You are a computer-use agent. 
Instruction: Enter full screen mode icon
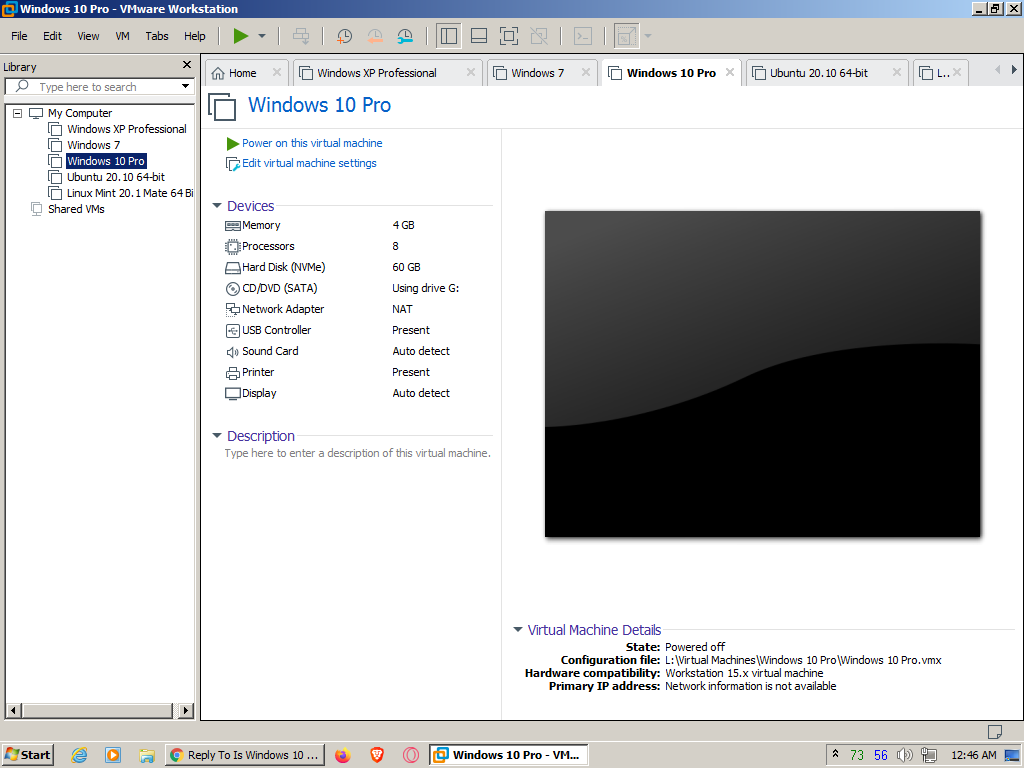pos(509,36)
